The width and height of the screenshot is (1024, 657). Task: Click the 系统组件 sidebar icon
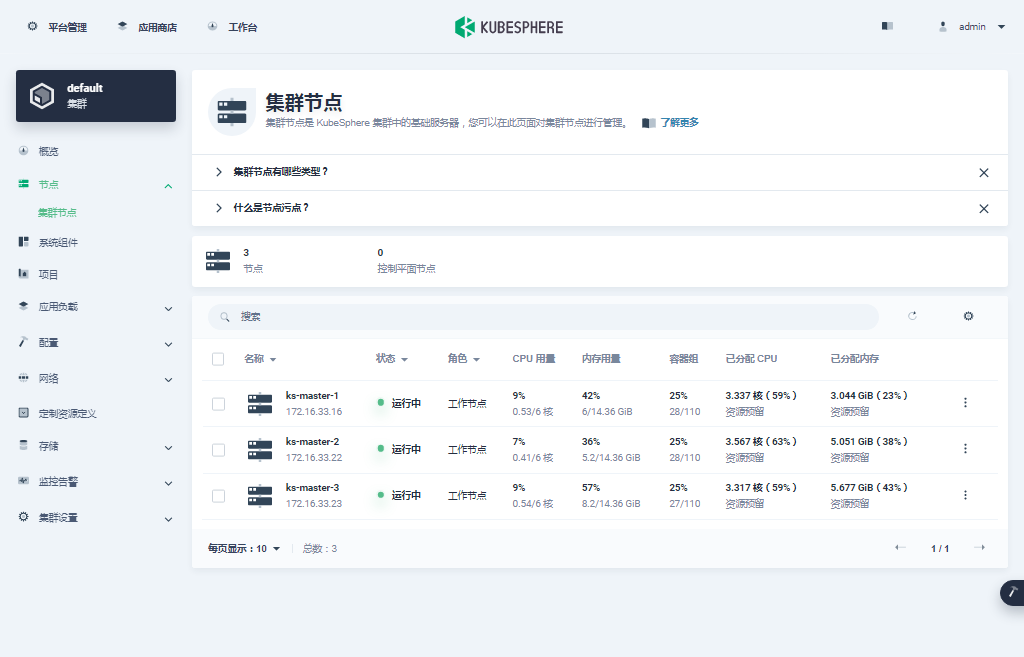coord(24,242)
